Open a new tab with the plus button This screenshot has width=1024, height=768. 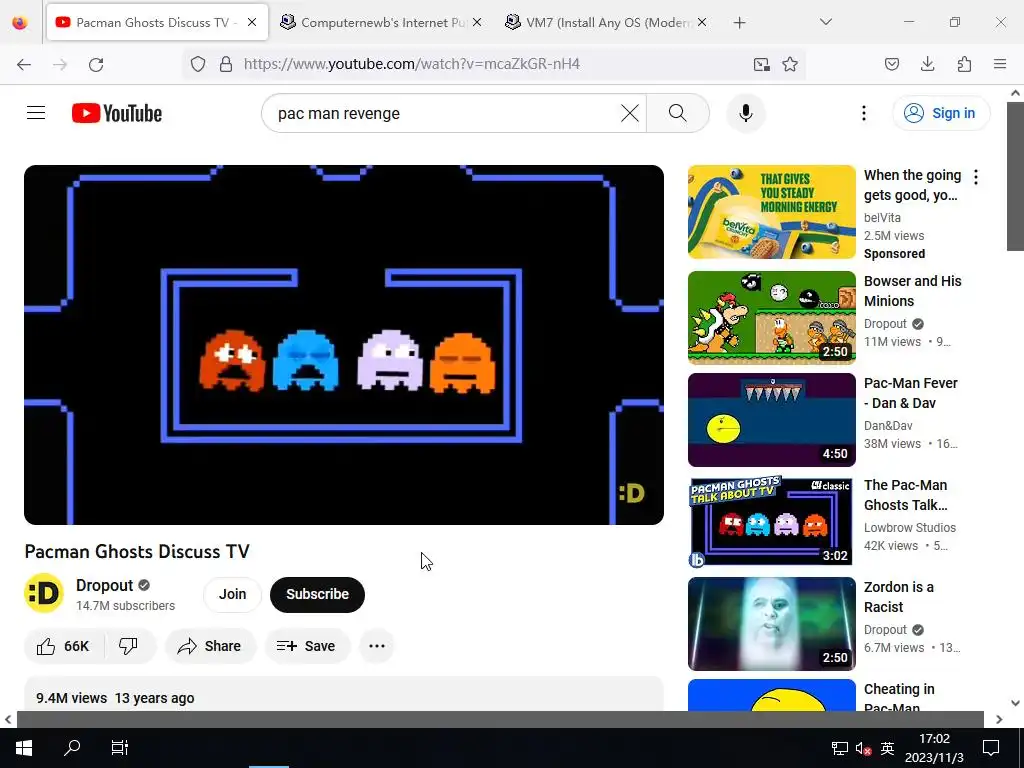(739, 23)
